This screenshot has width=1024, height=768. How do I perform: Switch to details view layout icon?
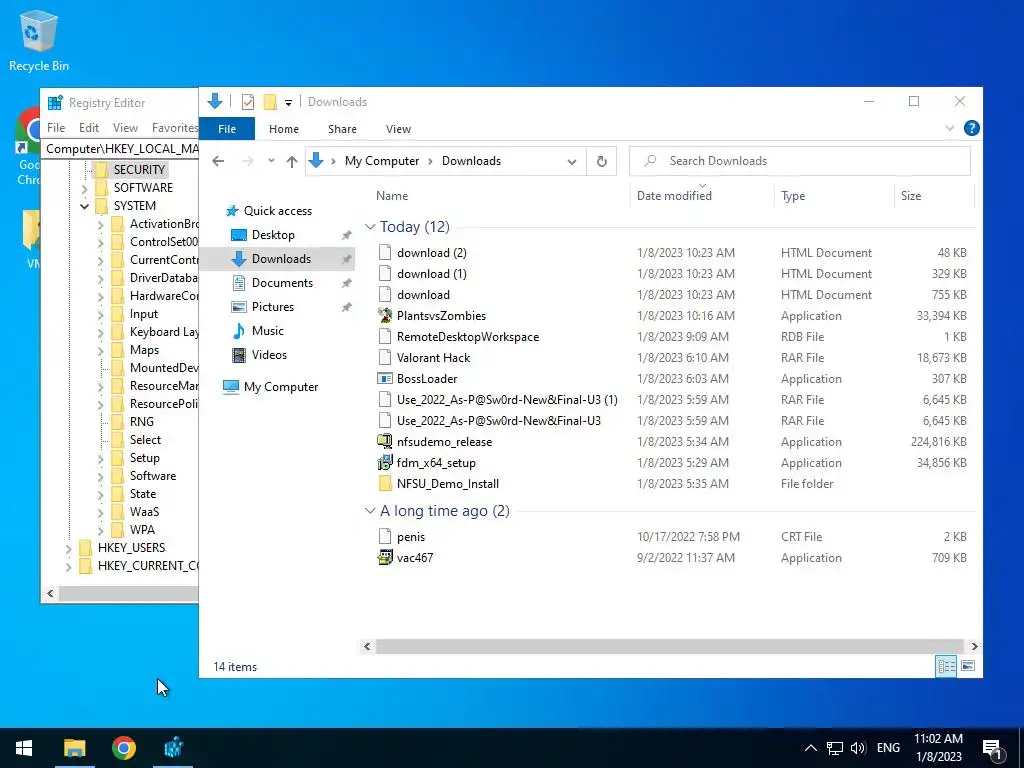[x=946, y=666]
